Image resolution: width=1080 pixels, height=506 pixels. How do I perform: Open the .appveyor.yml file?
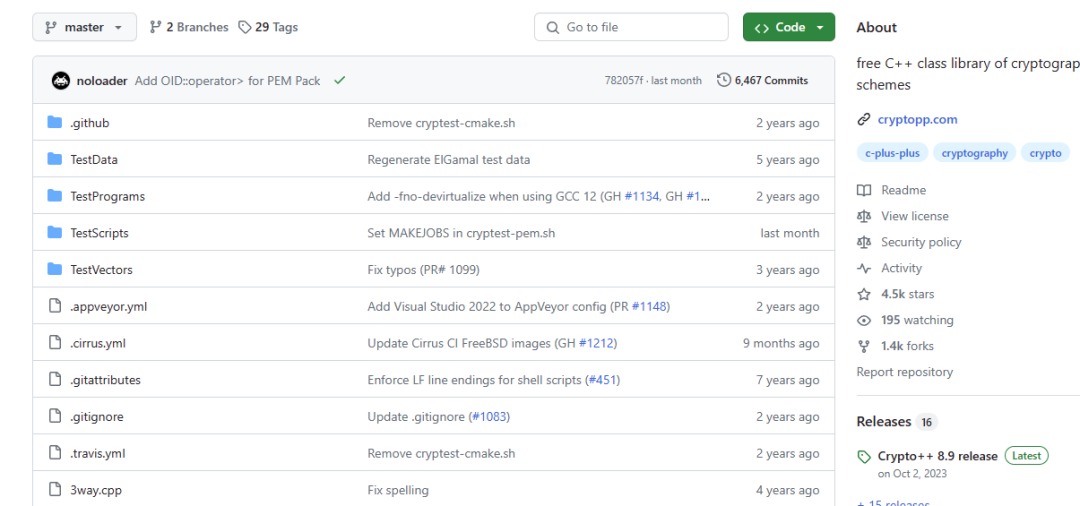108,306
